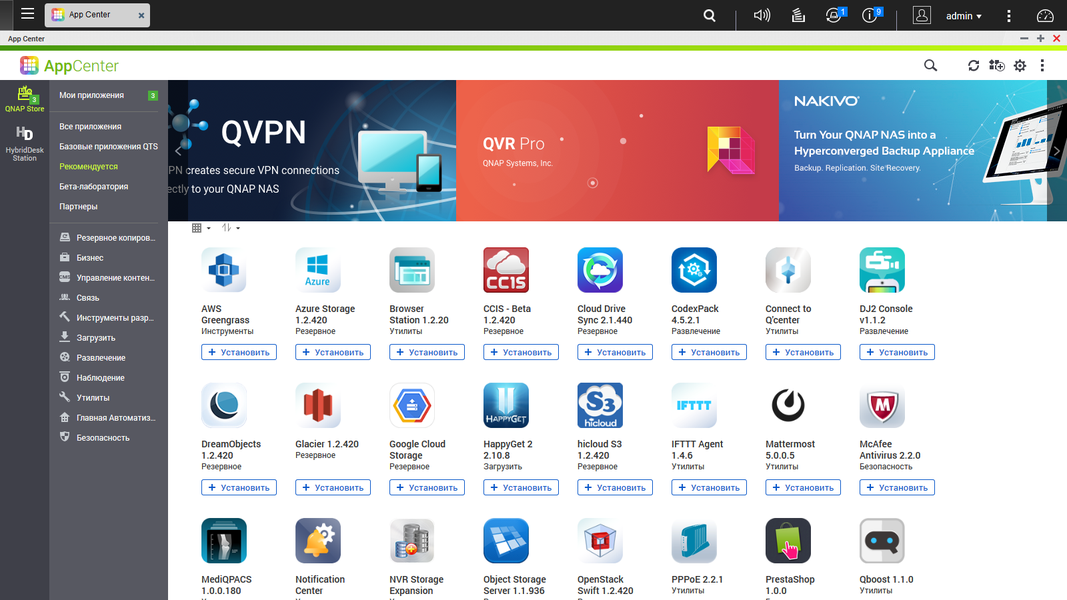Install AWS Greengrass

pos(239,352)
